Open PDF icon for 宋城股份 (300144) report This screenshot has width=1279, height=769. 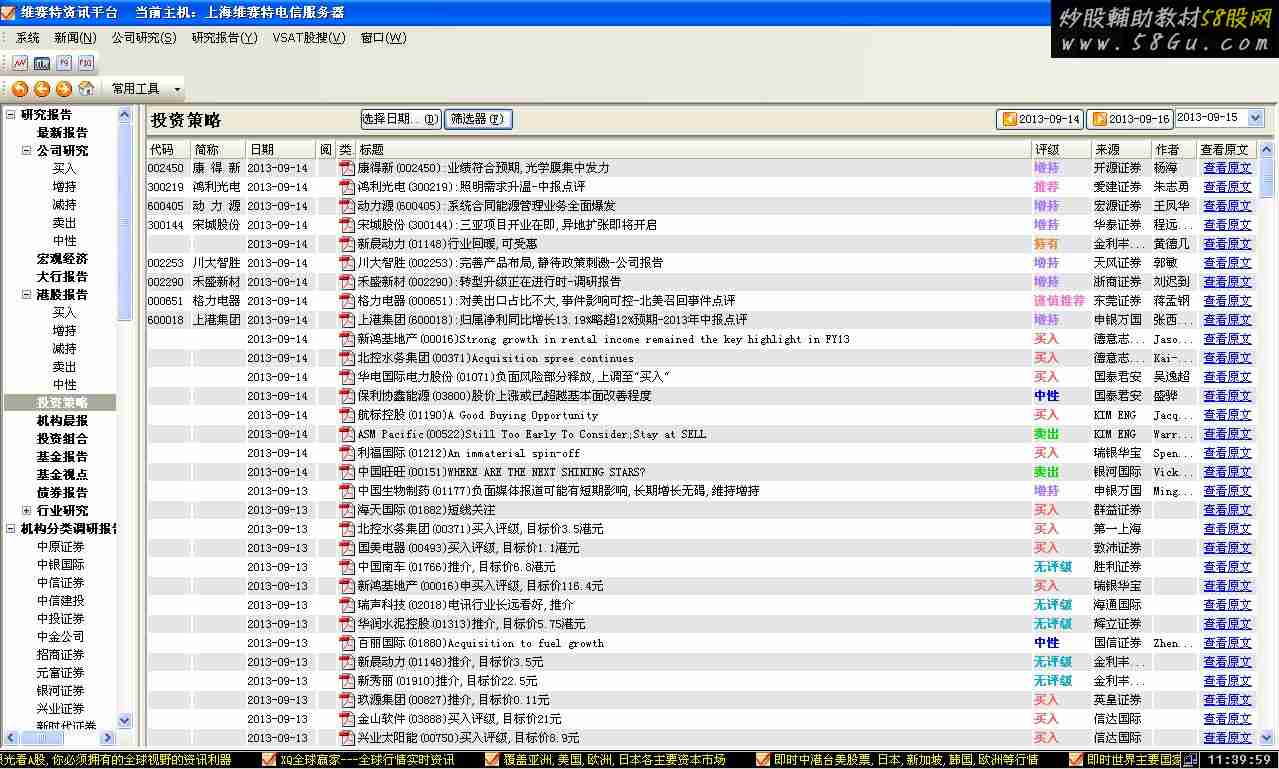tap(348, 225)
